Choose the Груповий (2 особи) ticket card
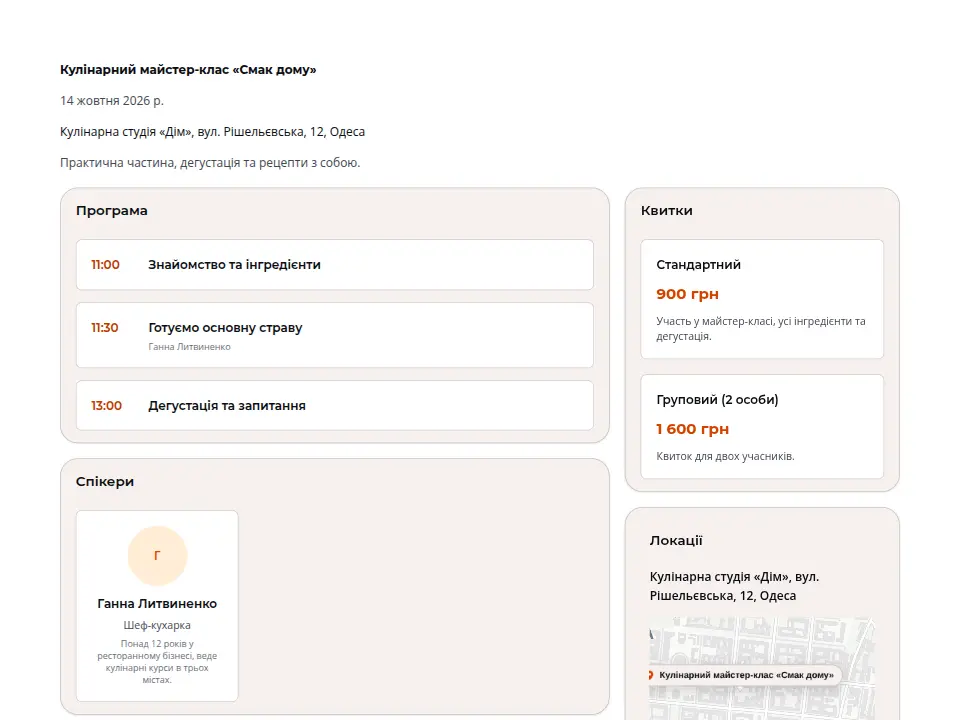The width and height of the screenshot is (960, 720). [x=762, y=426]
